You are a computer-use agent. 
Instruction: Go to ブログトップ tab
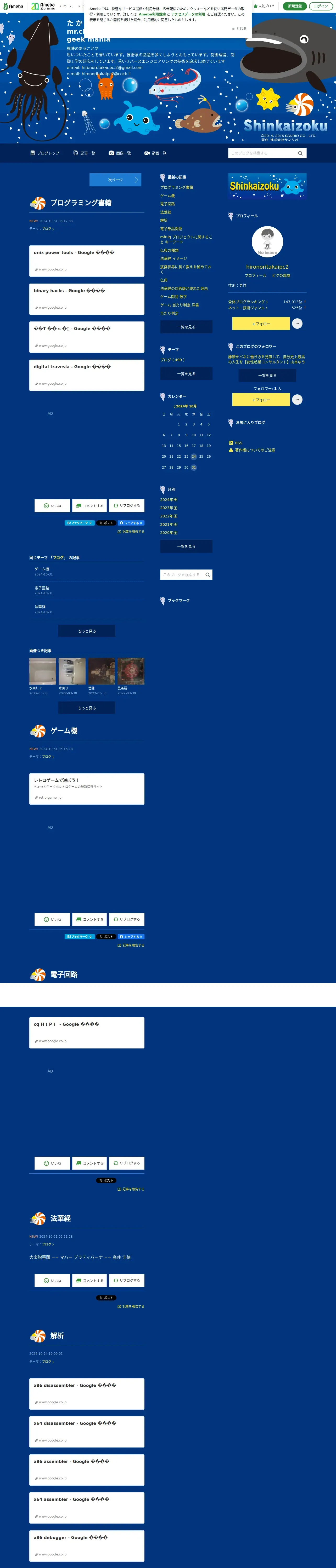click(x=45, y=153)
